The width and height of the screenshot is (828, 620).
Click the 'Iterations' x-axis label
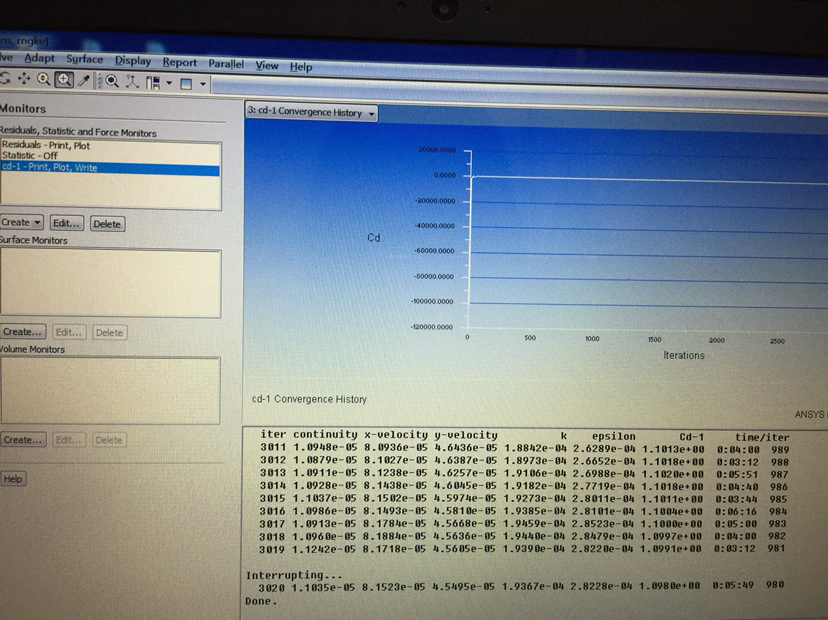(x=684, y=355)
